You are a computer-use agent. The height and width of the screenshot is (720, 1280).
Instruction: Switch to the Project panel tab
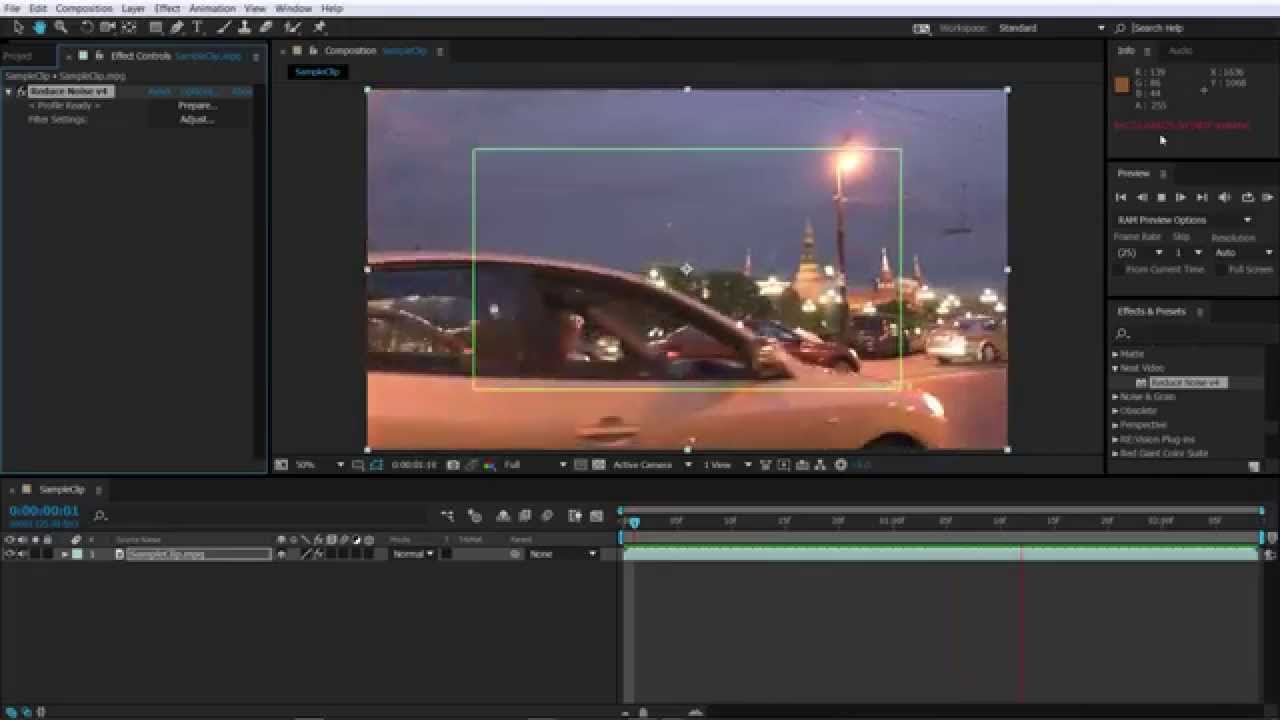pyautogui.click(x=17, y=56)
